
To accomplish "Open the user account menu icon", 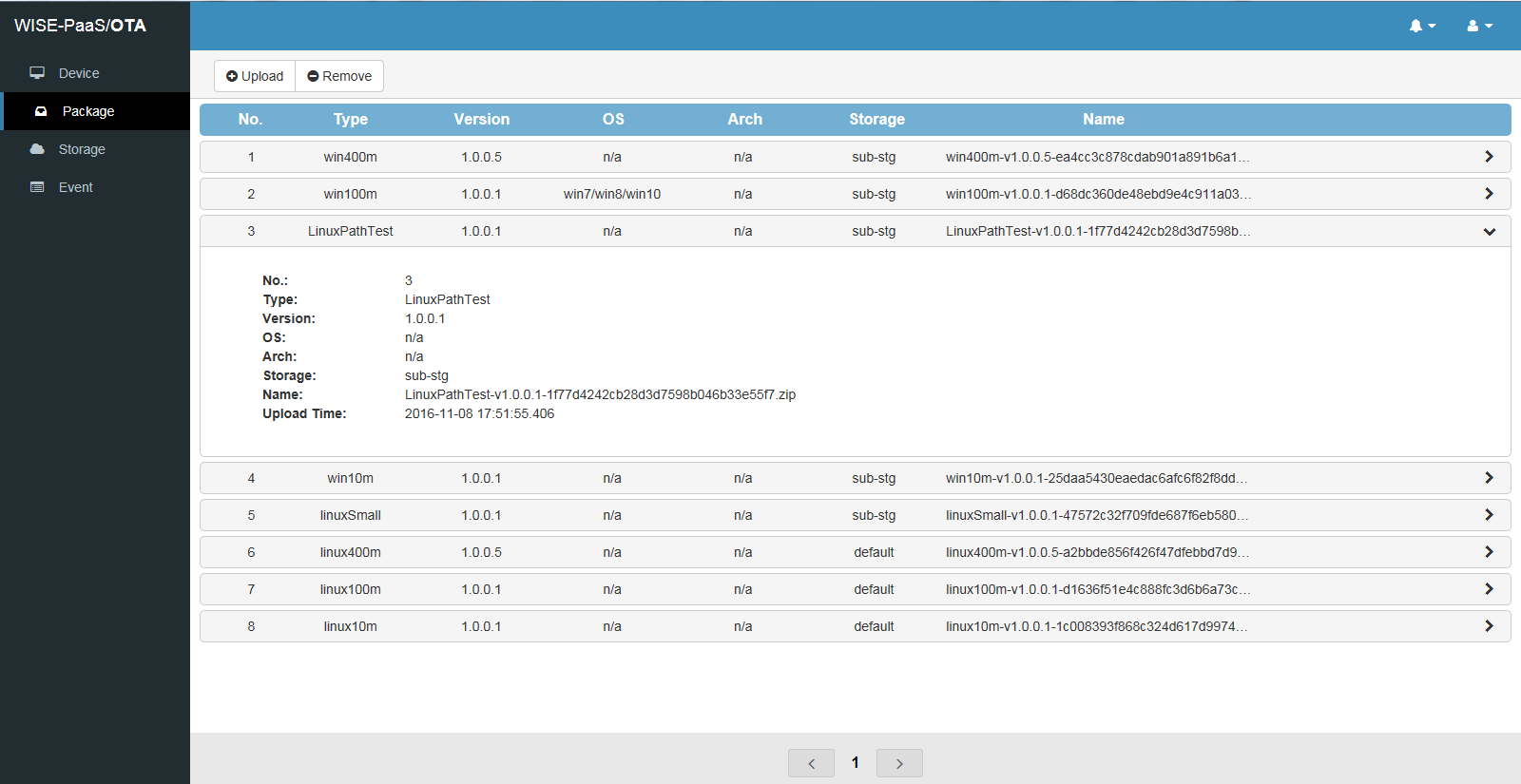I will pyautogui.click(x=1473, y=26).
